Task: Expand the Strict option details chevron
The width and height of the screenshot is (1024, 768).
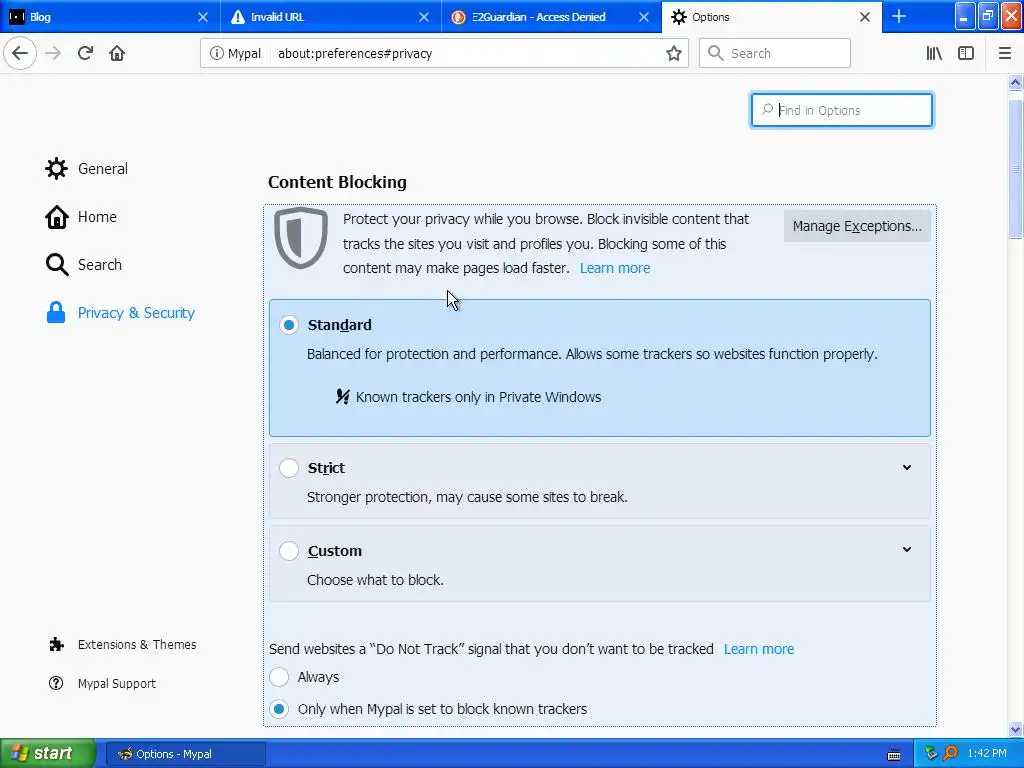Action: [906, 468]
